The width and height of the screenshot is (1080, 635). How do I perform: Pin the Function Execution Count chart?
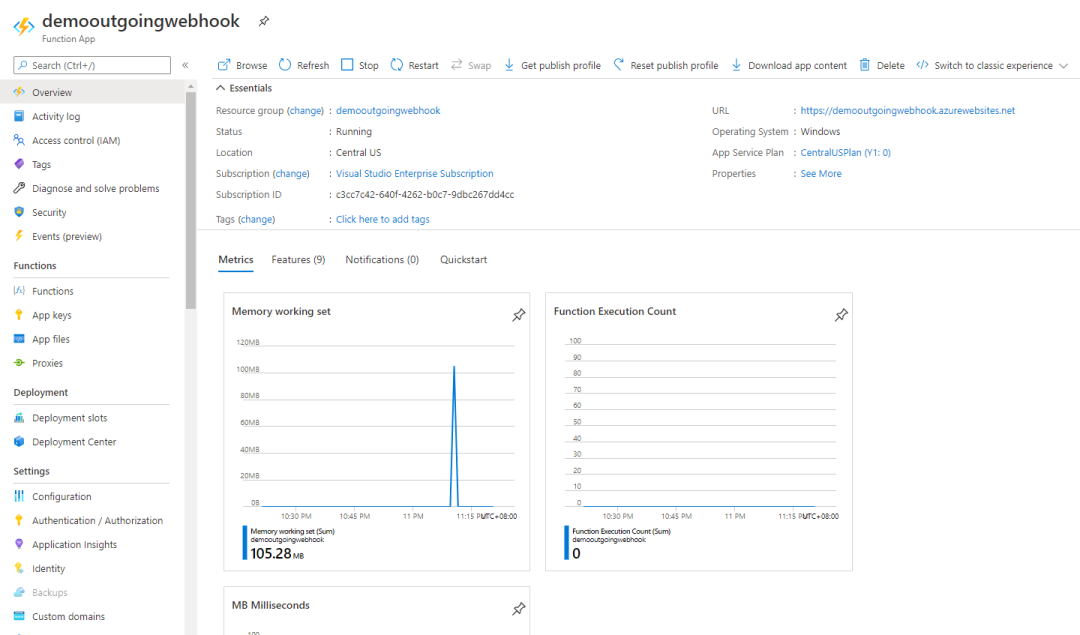[x=841, y=315]
